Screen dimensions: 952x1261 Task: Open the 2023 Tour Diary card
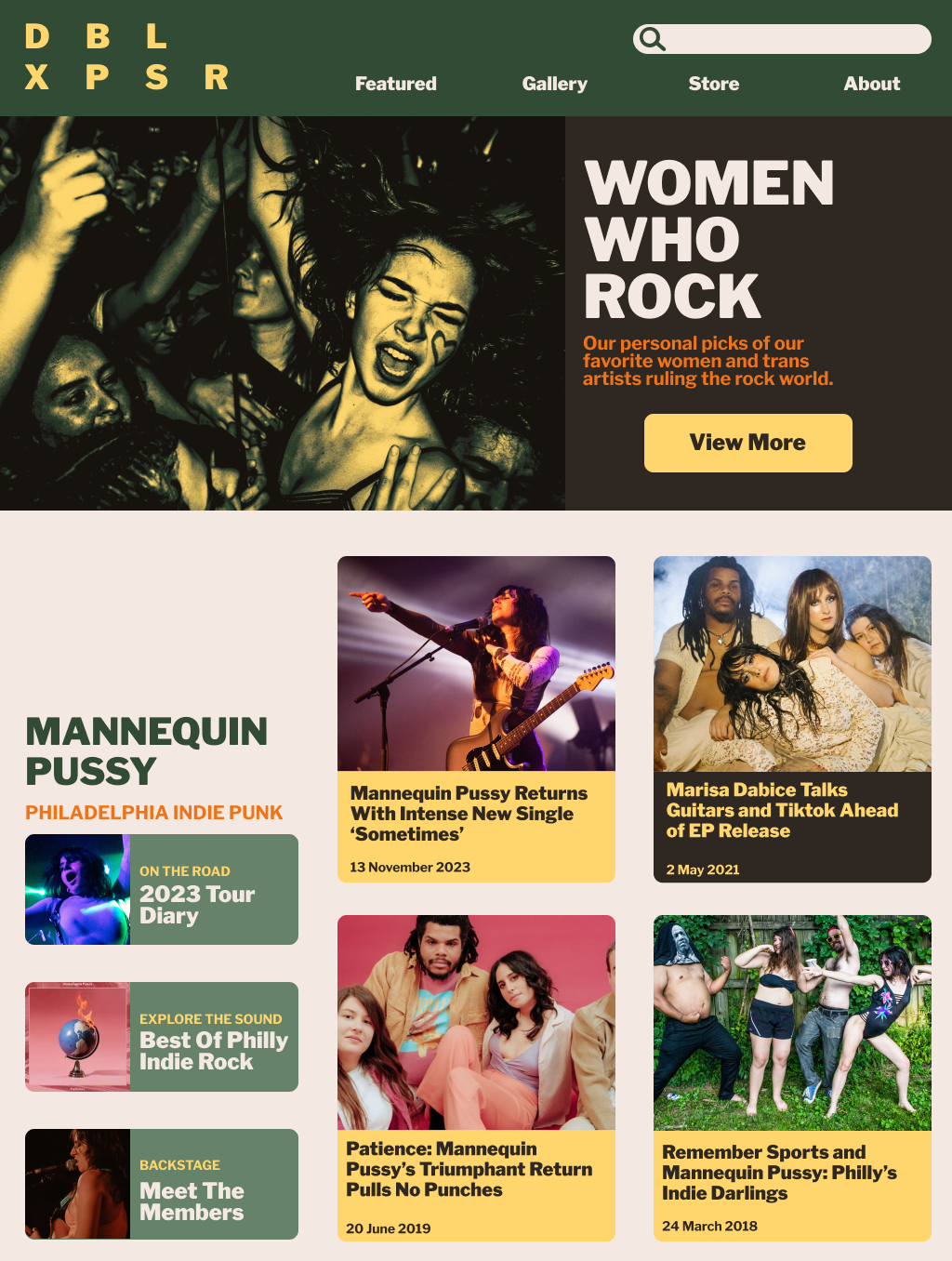(x=162, y=889)
